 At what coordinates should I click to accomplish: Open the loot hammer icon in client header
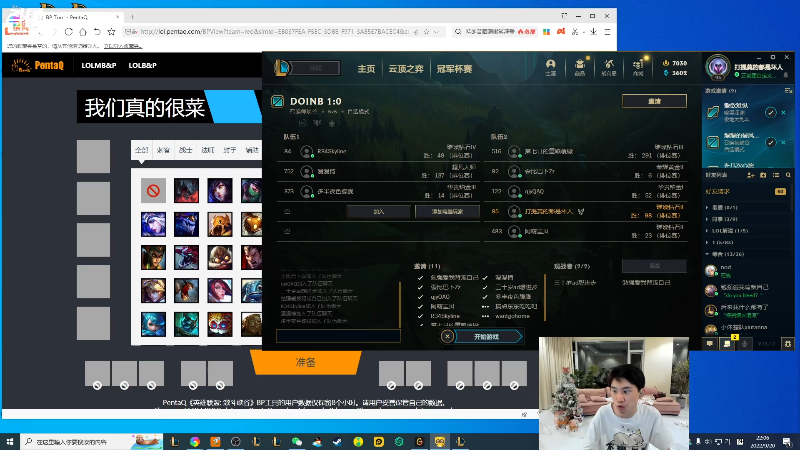pyautogui.click(x=609, y=67)
